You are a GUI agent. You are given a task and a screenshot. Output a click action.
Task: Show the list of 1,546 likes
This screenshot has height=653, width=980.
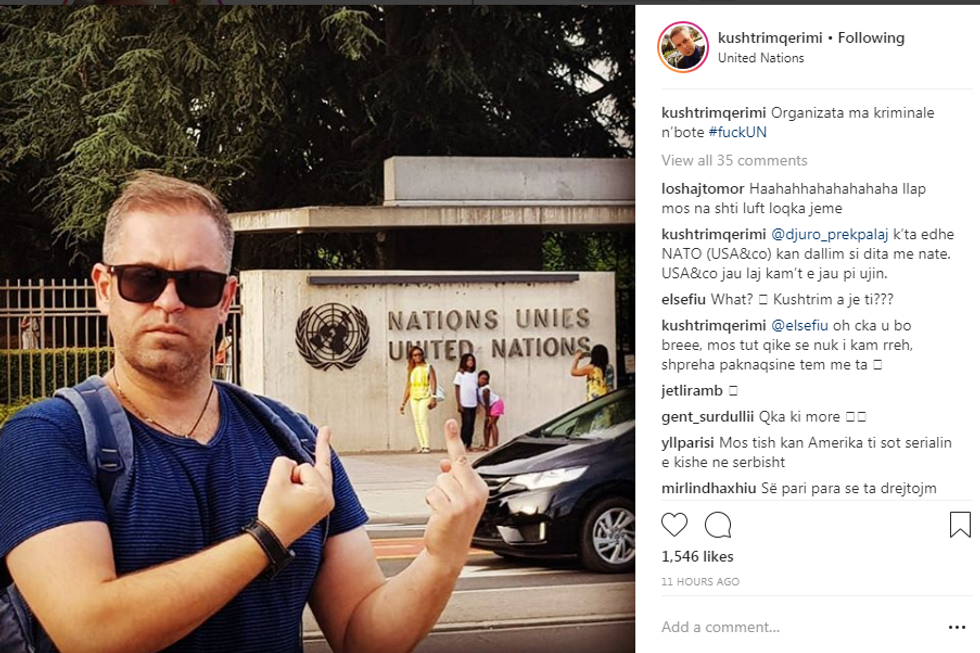pos(698,556)
